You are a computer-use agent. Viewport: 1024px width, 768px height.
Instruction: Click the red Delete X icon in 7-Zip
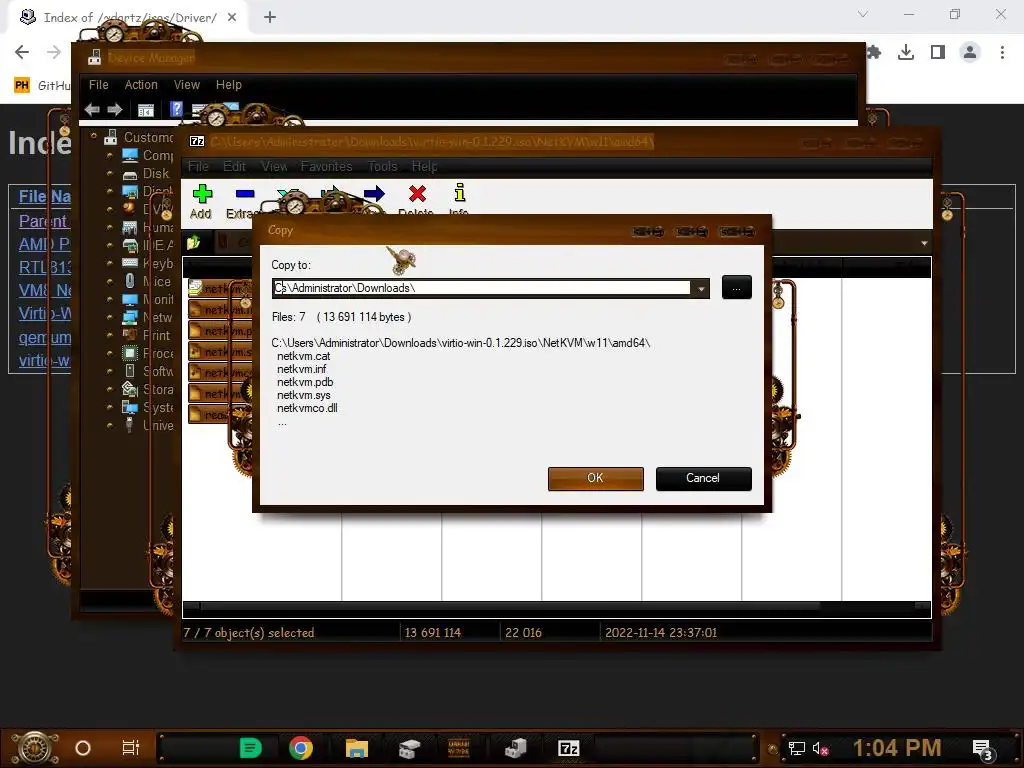[417, 193]
